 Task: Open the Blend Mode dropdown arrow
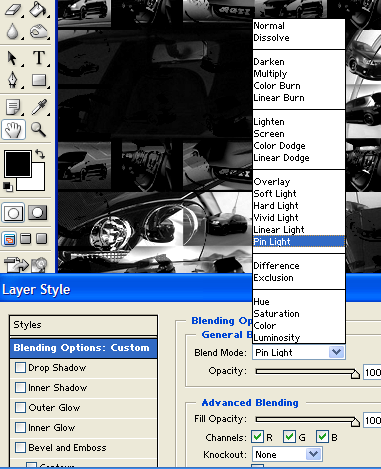coord(336,352)
